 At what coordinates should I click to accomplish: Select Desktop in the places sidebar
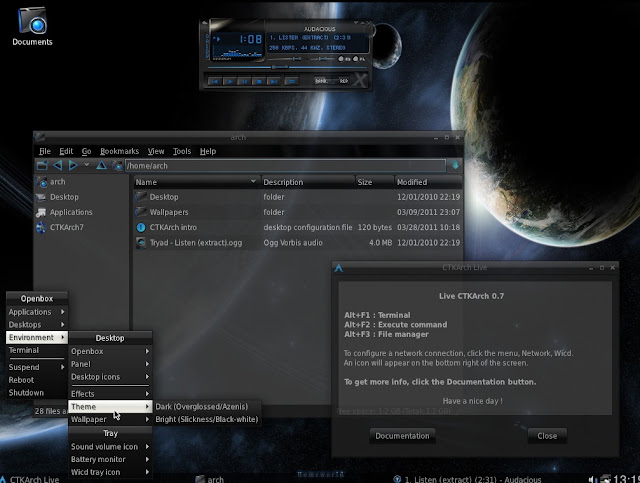coord(81,197)
